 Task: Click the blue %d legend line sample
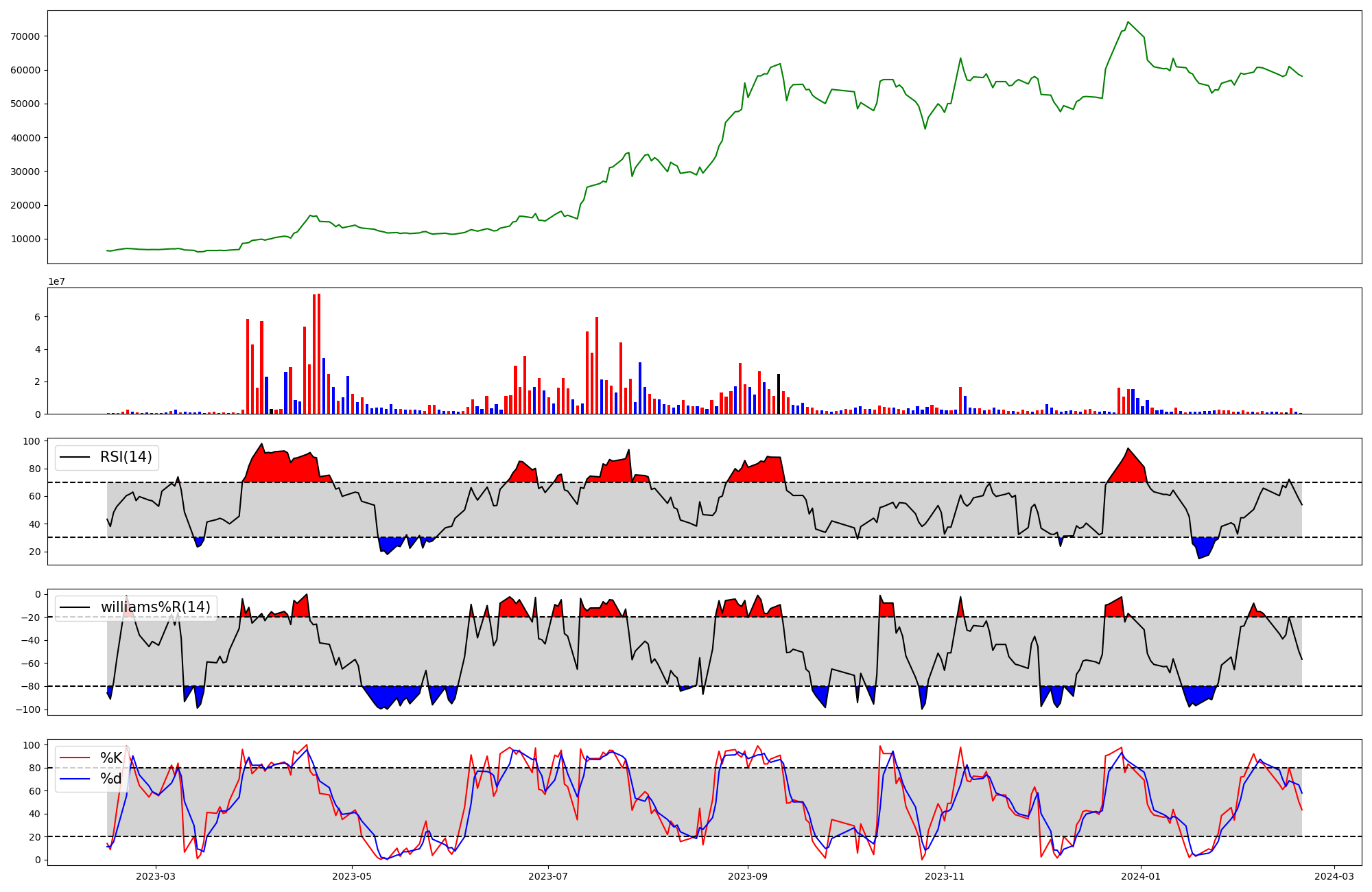pos(75,779)
